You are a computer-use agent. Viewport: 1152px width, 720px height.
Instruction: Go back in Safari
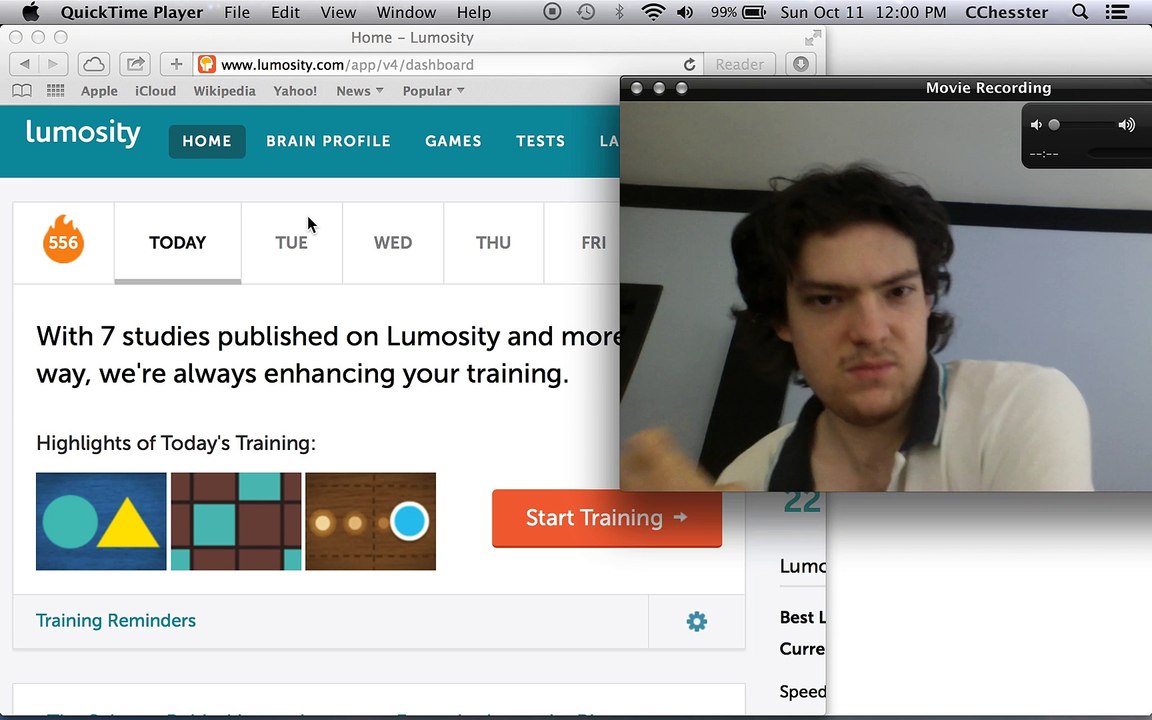(24, 64)
